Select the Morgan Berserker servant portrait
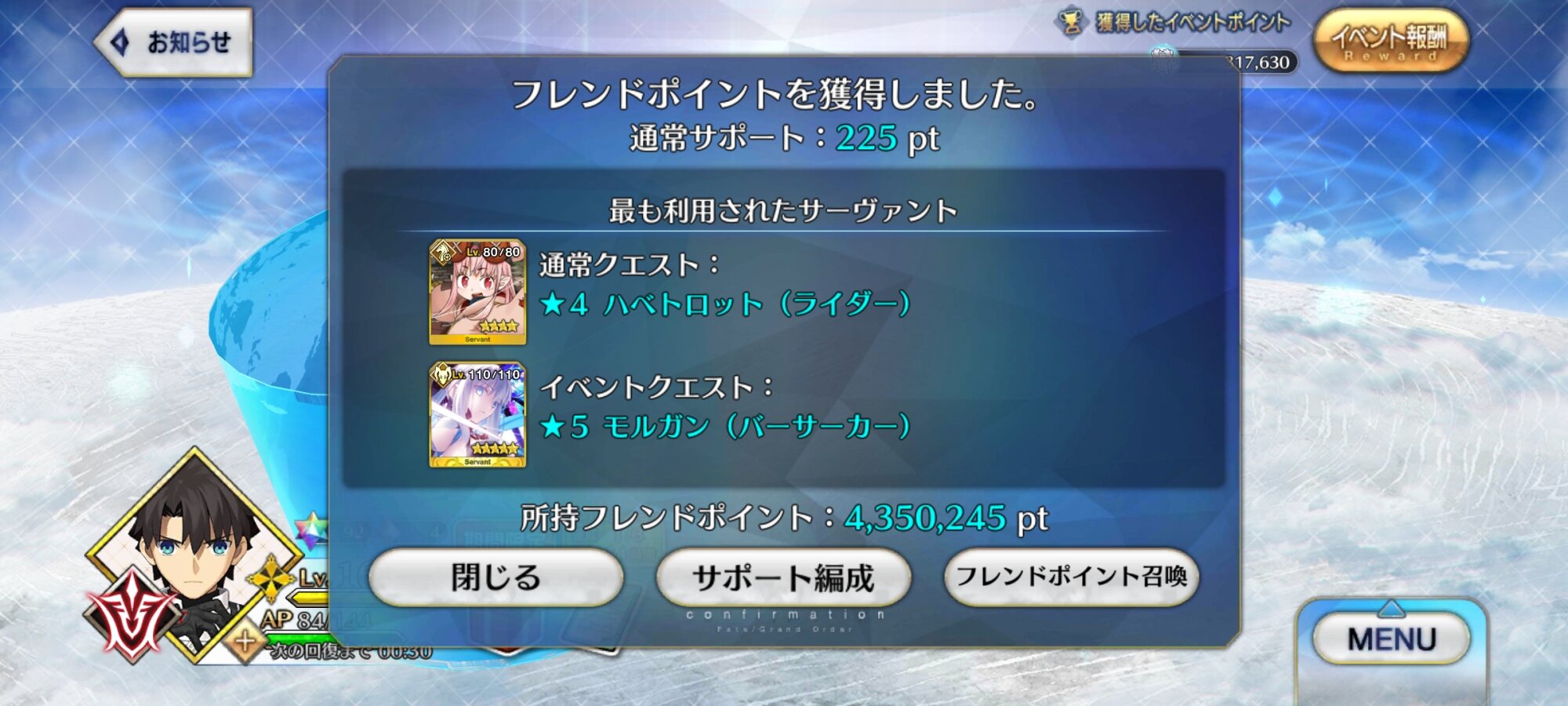This screenshot has width=1568, height=706. tap(477, 415)
